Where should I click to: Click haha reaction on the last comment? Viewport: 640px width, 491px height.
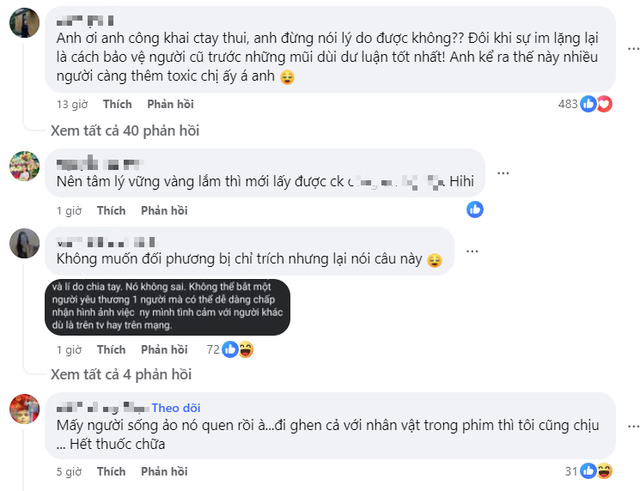604,470
